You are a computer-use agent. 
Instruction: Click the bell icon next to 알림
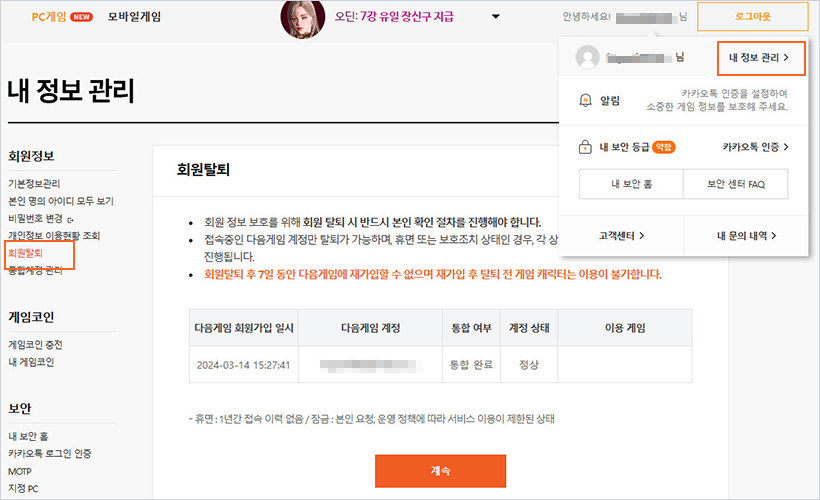(x=586, y=101)
